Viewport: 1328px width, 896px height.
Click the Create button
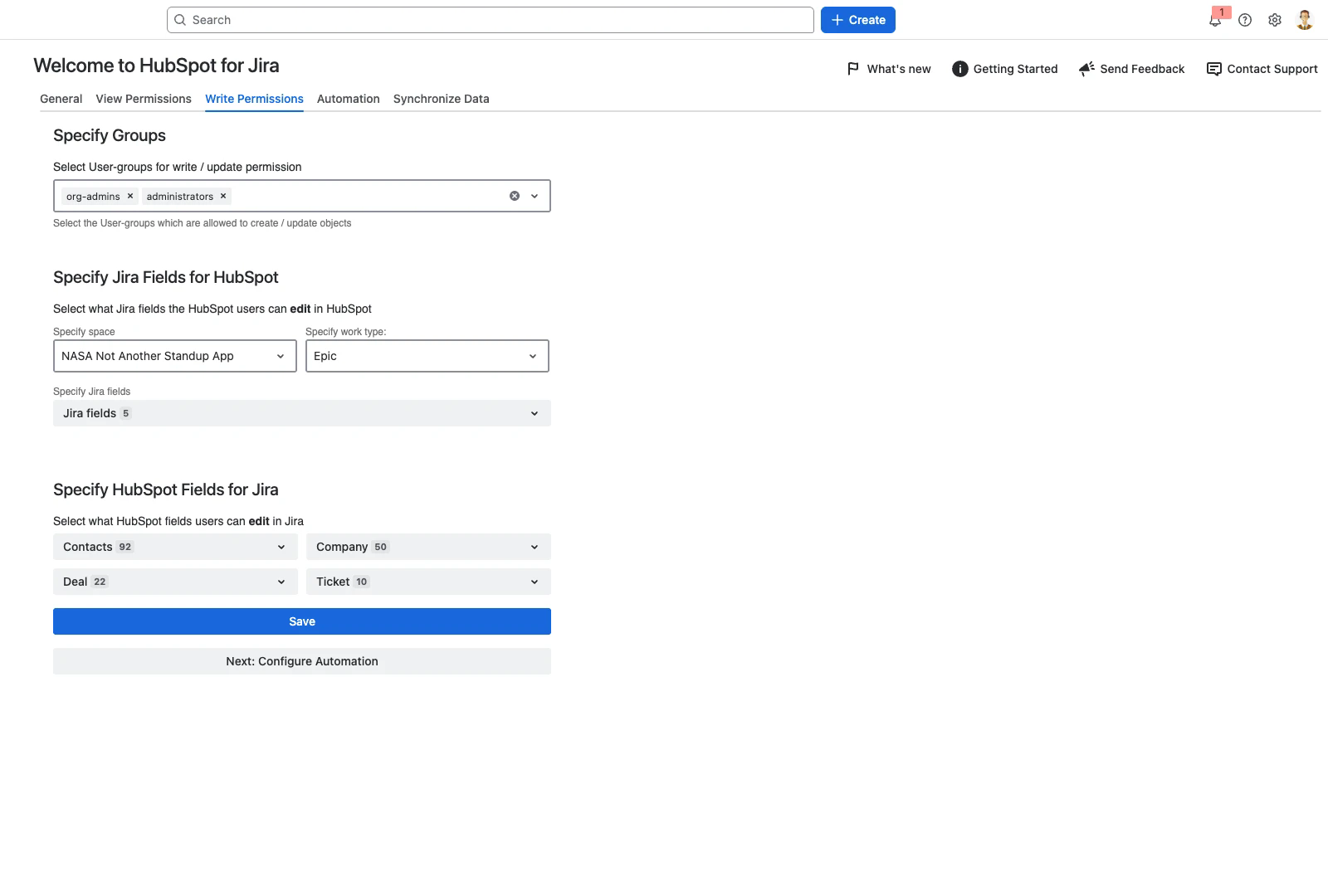pos(858,20)
